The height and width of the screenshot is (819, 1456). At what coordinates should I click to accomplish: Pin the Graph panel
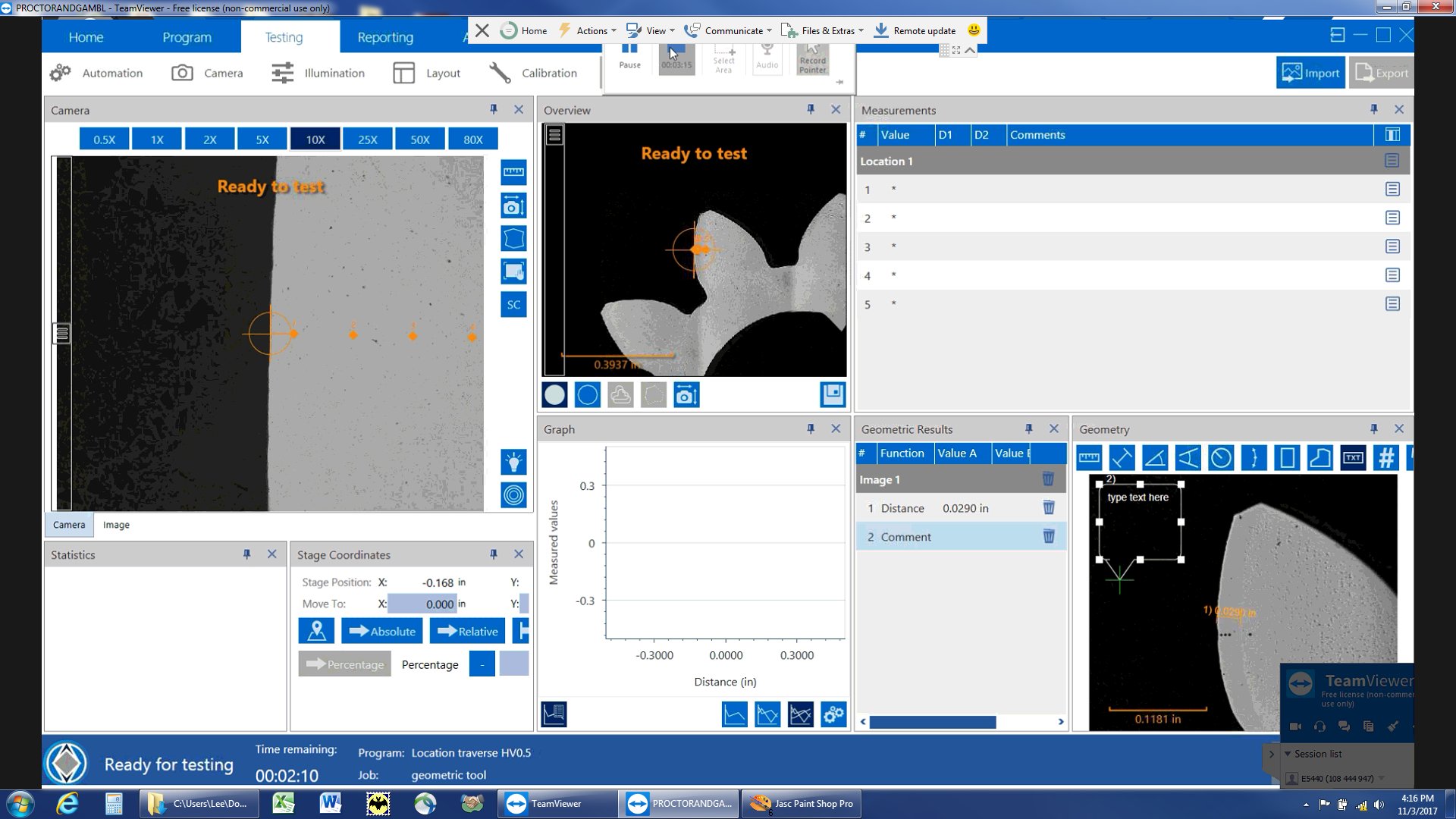[811, 428]
